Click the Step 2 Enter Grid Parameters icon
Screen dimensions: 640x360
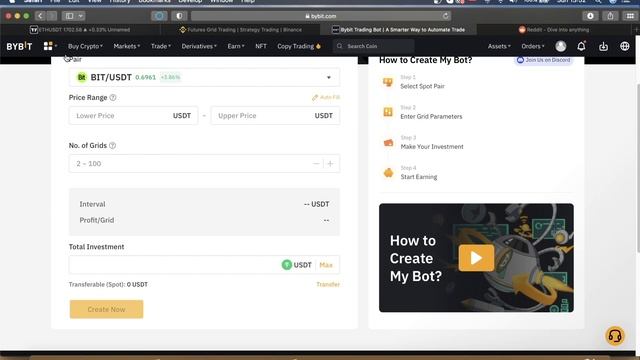click(x=388, y=112)
